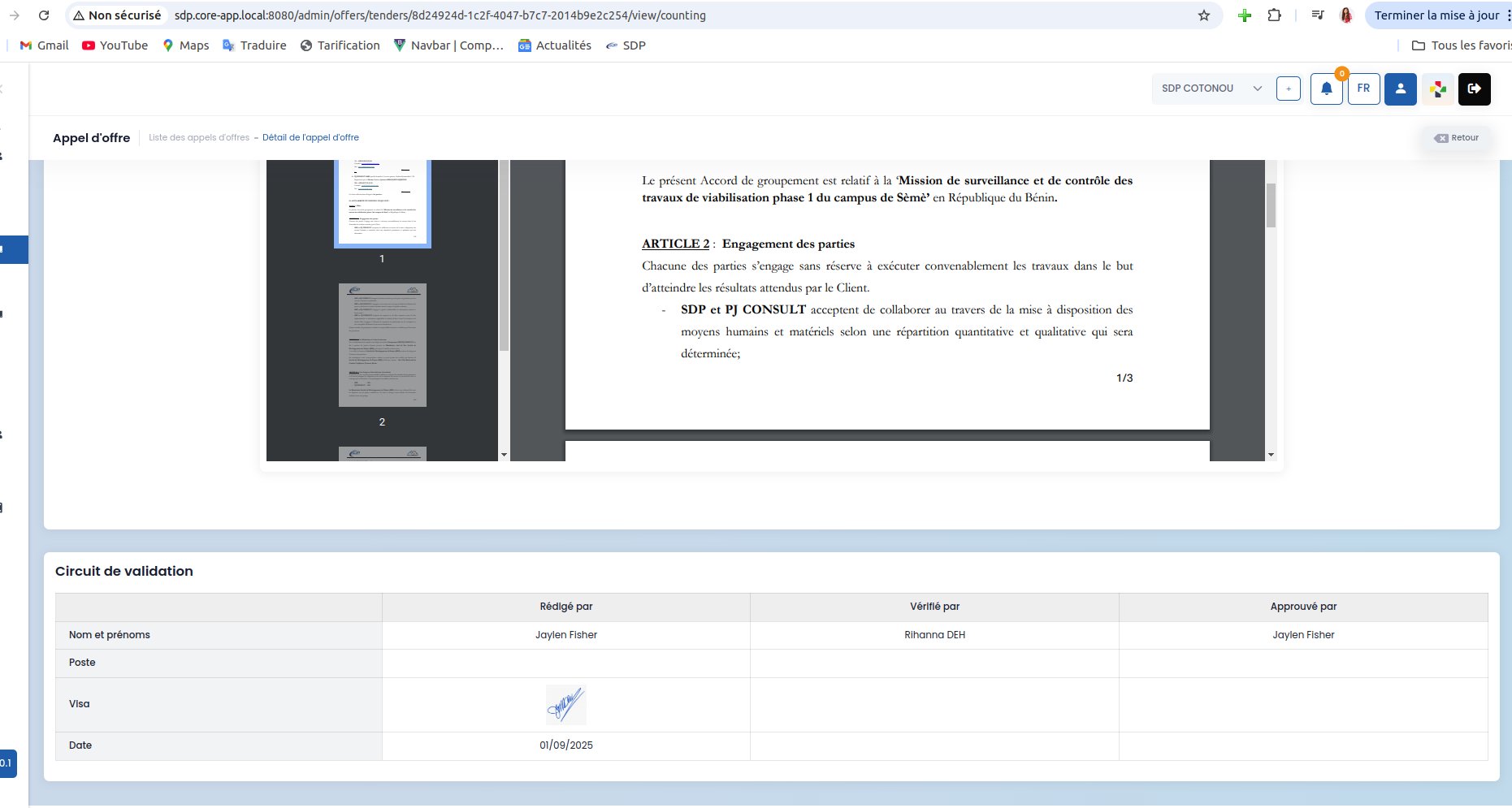The image size is (1512, 808).
Task: Open the notifications bell icon
Action: 1326,89
